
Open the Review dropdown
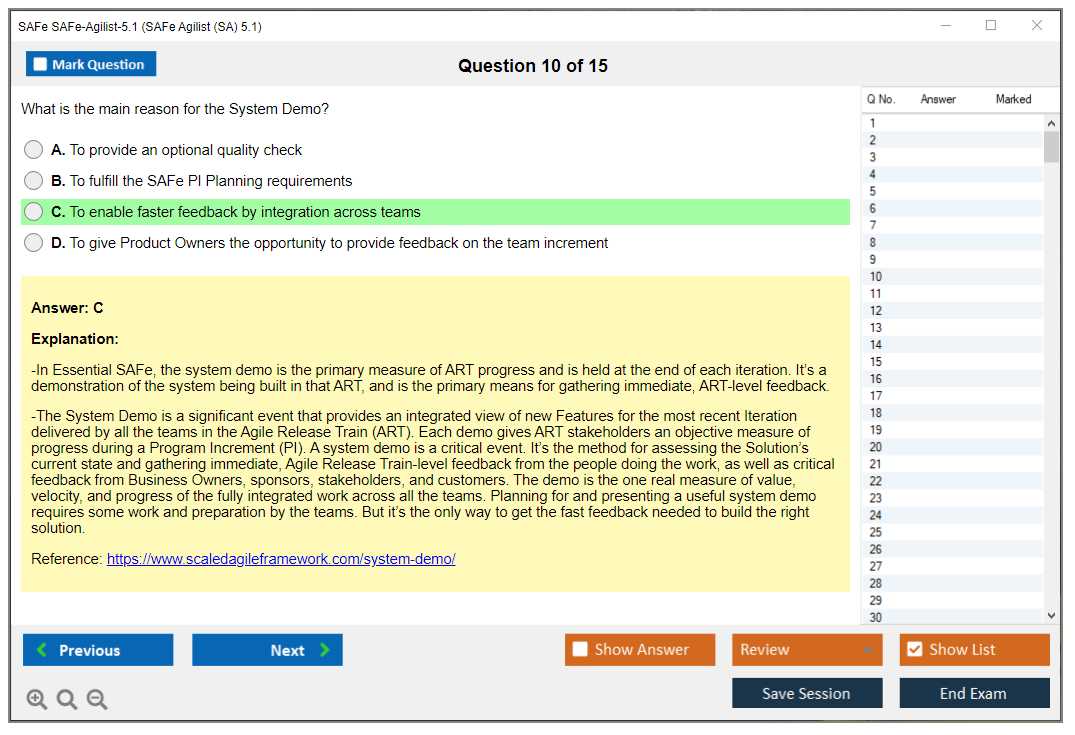[x=806, y=649]
